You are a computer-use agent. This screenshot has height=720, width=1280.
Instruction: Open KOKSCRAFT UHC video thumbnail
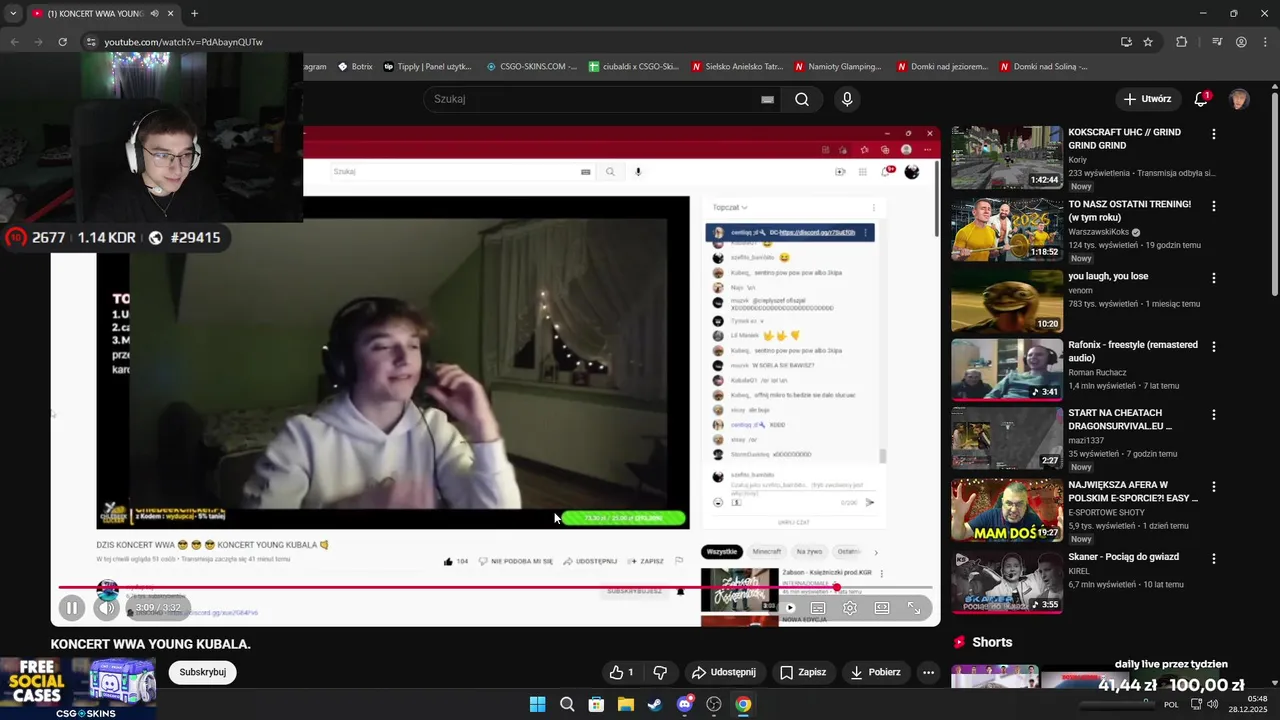point(1006,157)
